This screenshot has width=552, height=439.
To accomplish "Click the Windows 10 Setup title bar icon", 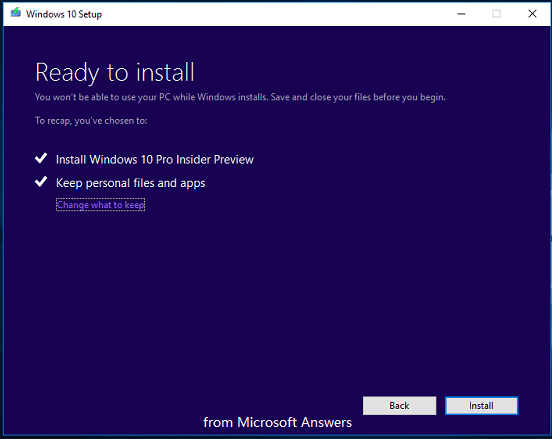I will tap(16, 13).
